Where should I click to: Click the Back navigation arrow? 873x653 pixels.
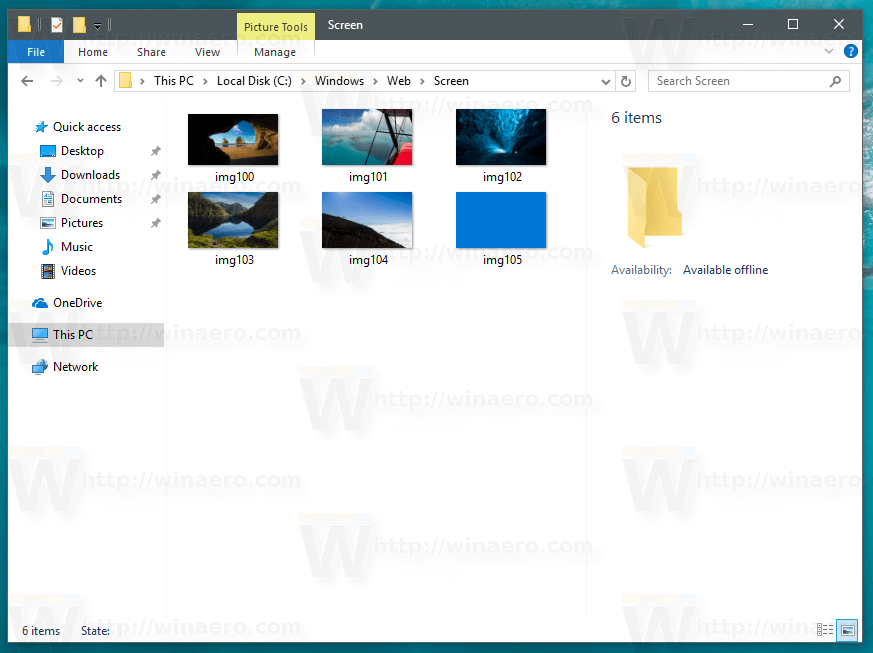click(x=27, y=81)
